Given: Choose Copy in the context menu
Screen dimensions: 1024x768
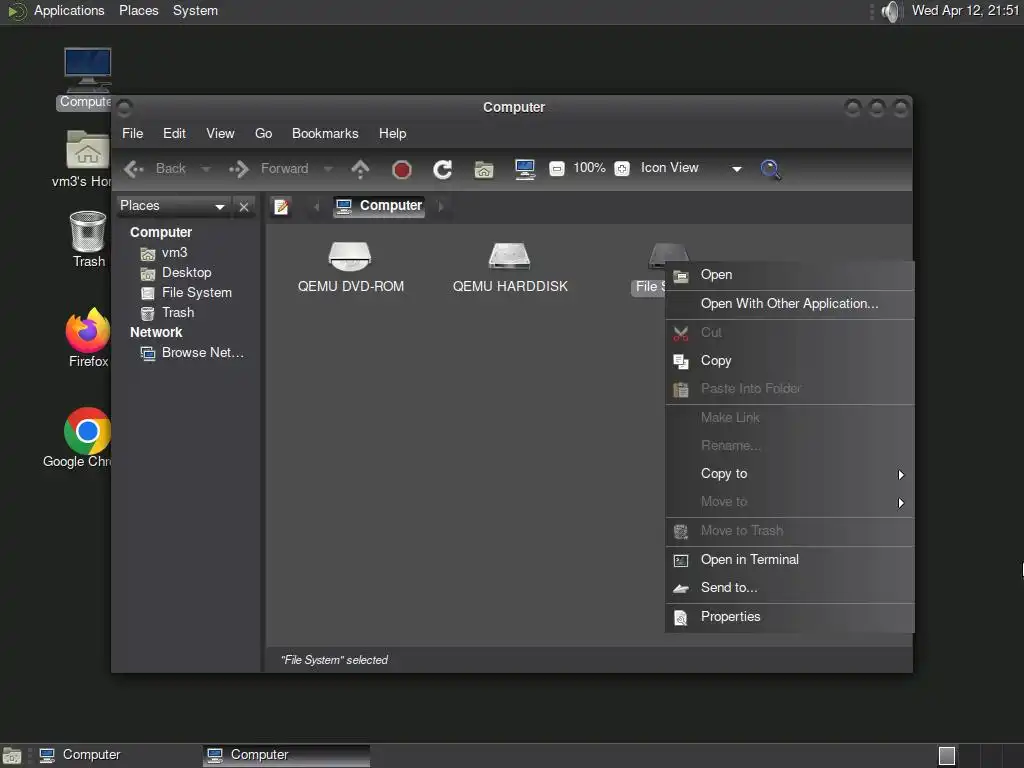Looking at the screenshot, I should pyautogui.click(x=790, y=360).
